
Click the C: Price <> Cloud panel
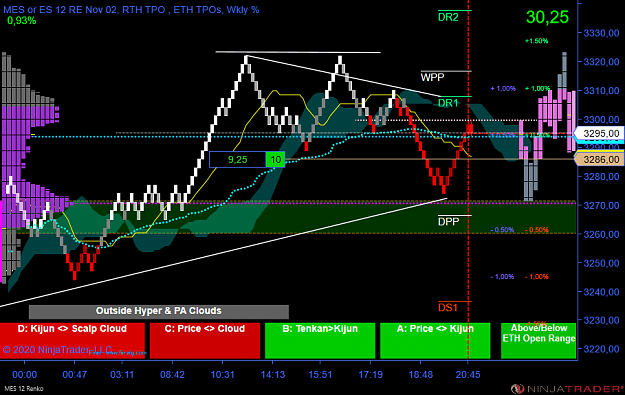click(205, 341)
